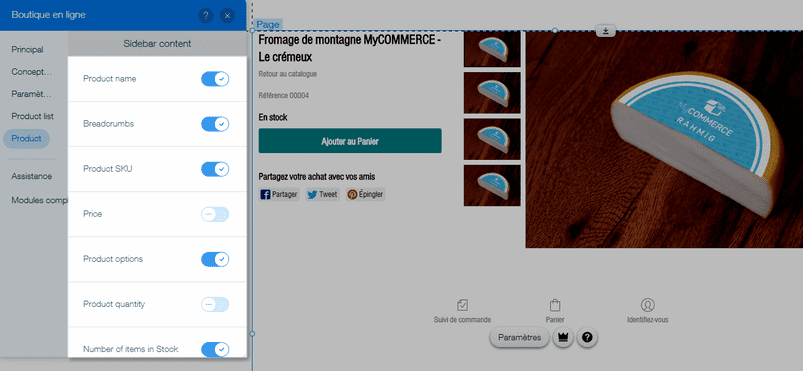Toggle Number of items in Stock
This screenshot has width=803, height=371.
215,349
